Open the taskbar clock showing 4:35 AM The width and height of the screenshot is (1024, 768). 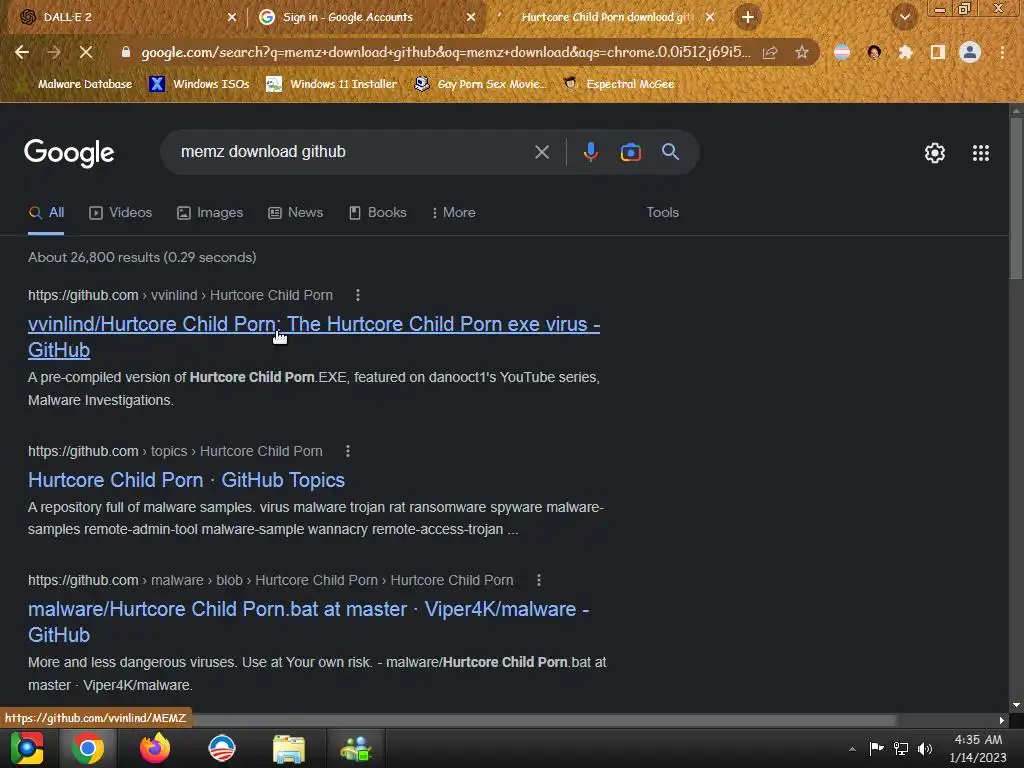tap(978, 748)
